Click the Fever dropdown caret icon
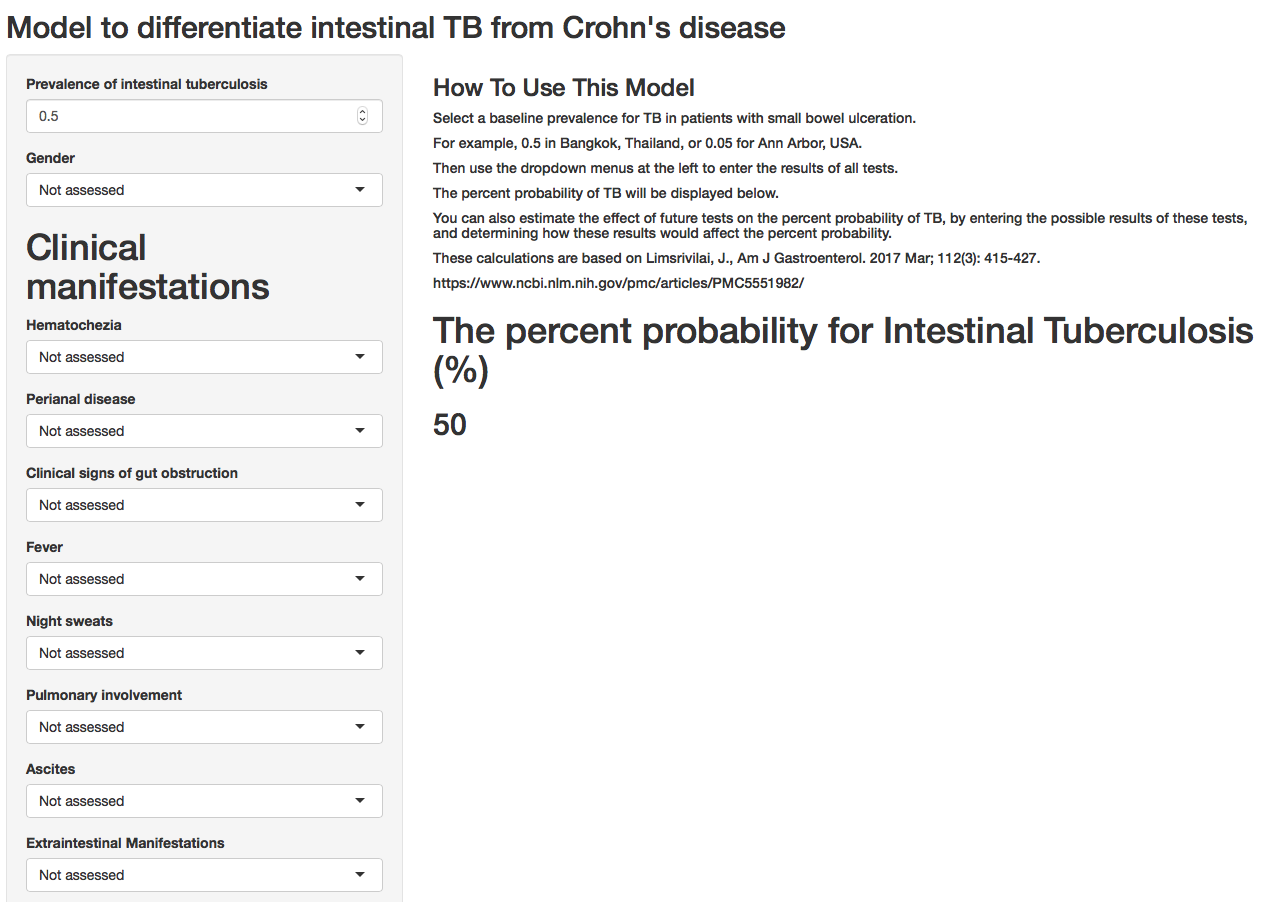Viewport: 1267px width, 902px height. 360,579
